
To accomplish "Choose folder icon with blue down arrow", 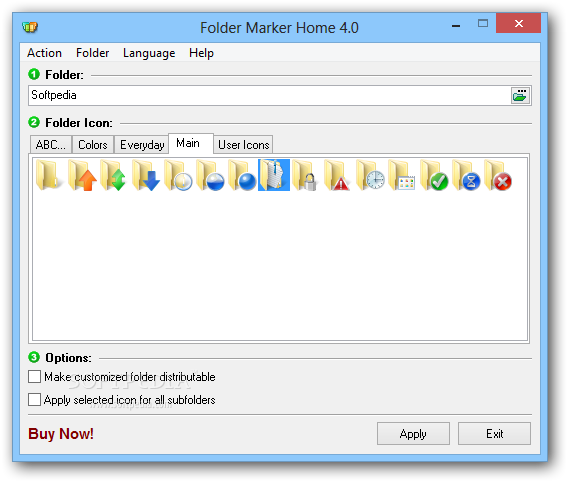I will coord(146,175).
